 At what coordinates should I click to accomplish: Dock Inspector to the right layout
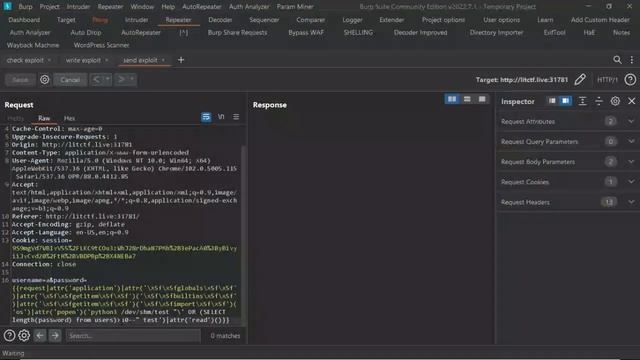pos(565,101)
